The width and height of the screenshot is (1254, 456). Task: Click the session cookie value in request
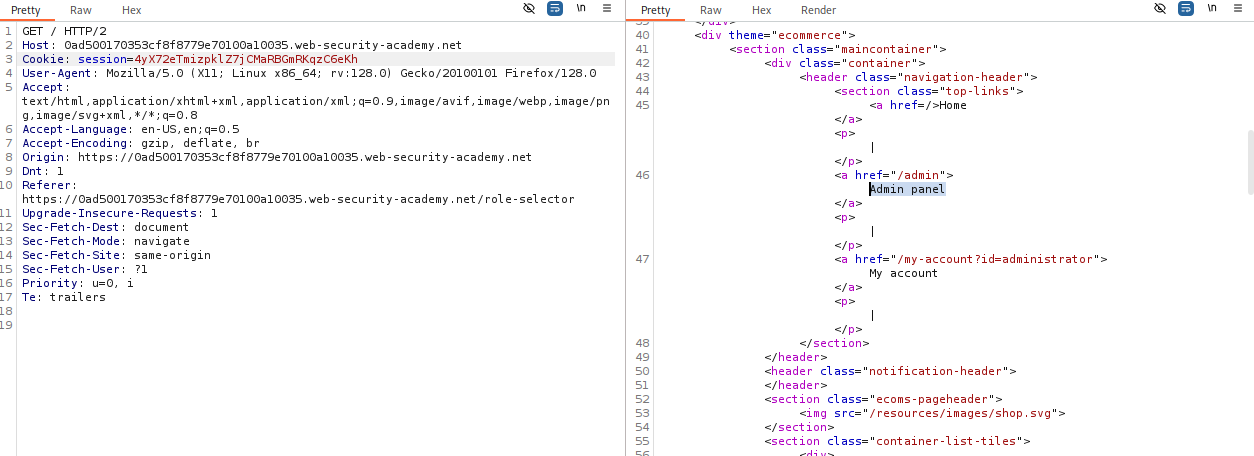pyautogui.click(x=245, y=59)
